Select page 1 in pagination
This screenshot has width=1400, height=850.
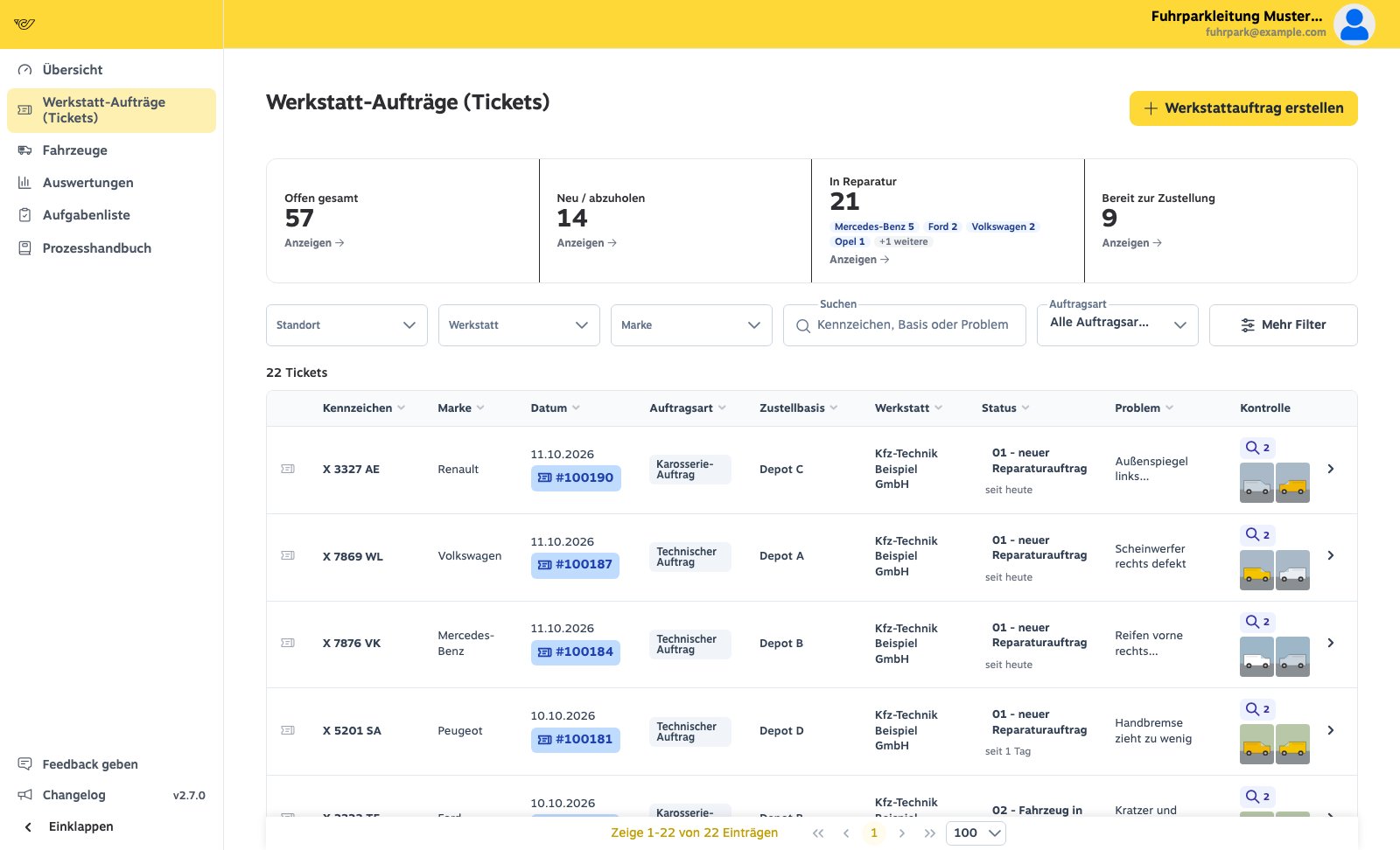(873, 833)
